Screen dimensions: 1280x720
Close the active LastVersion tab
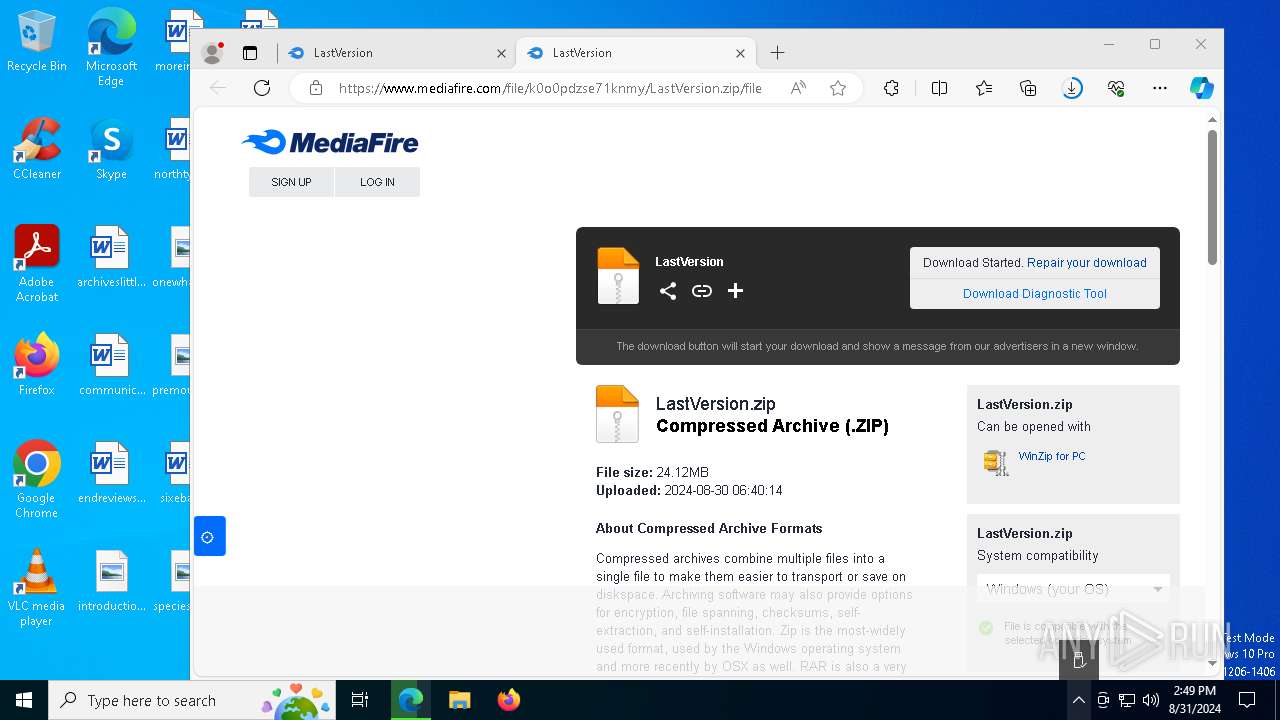(740, 53)
